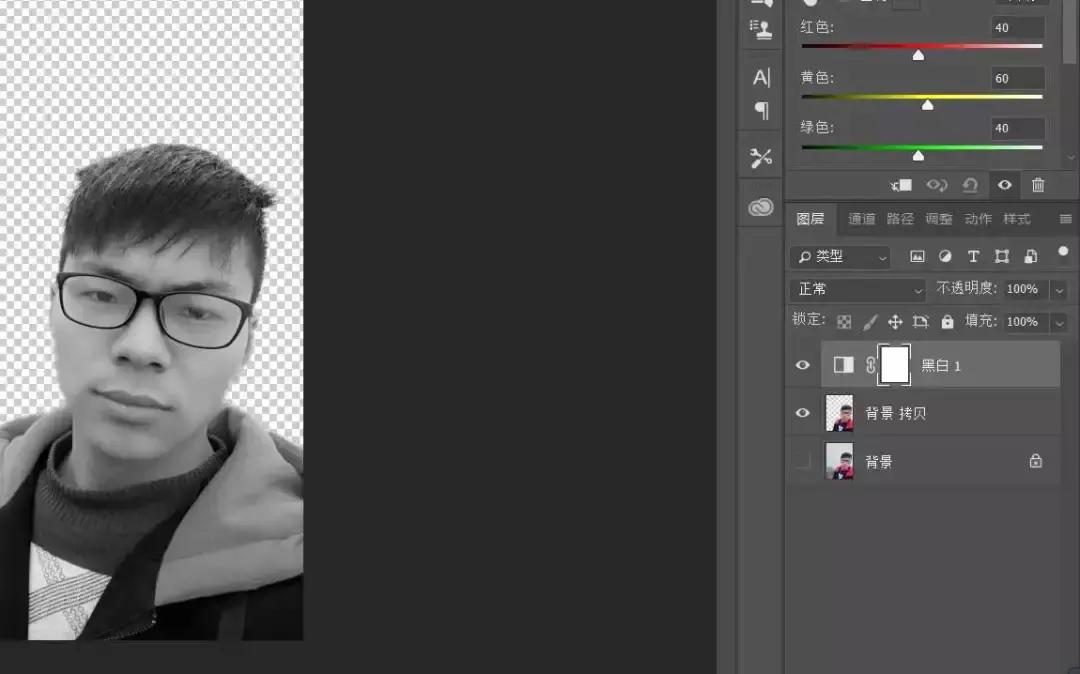Click the 黄色 label
This screenshot has height=674, width=1080.
point(817,78)
